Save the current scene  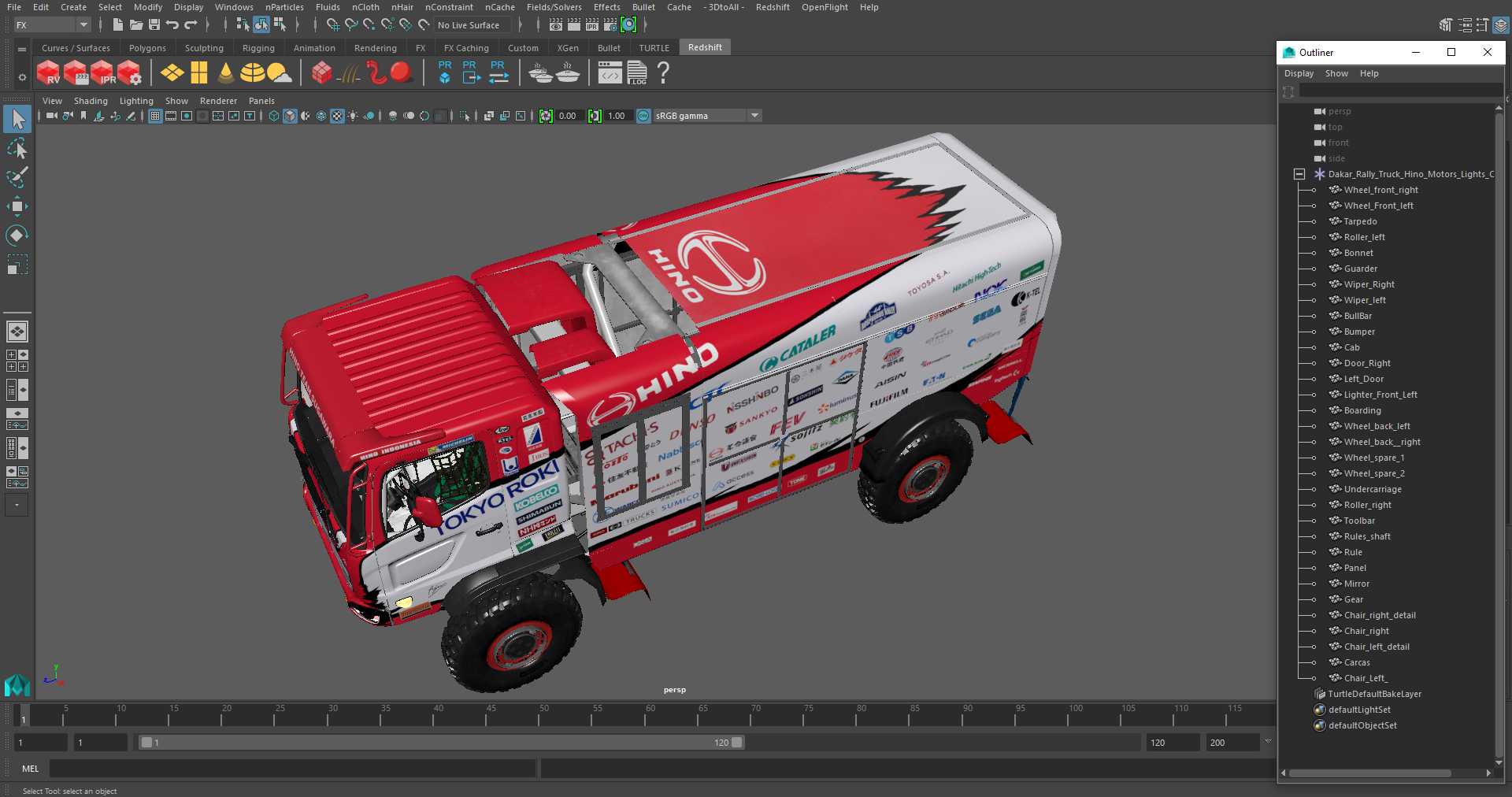[154, 25]
